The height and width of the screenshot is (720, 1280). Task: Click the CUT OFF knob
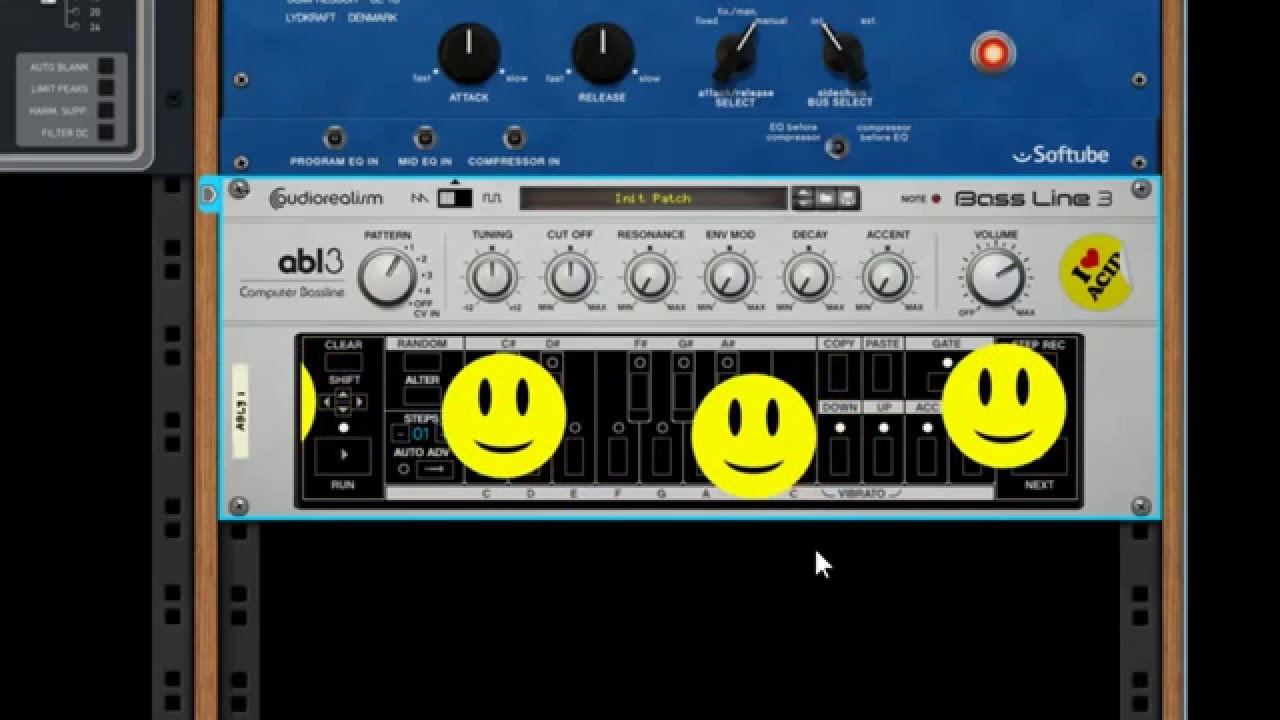571,277
